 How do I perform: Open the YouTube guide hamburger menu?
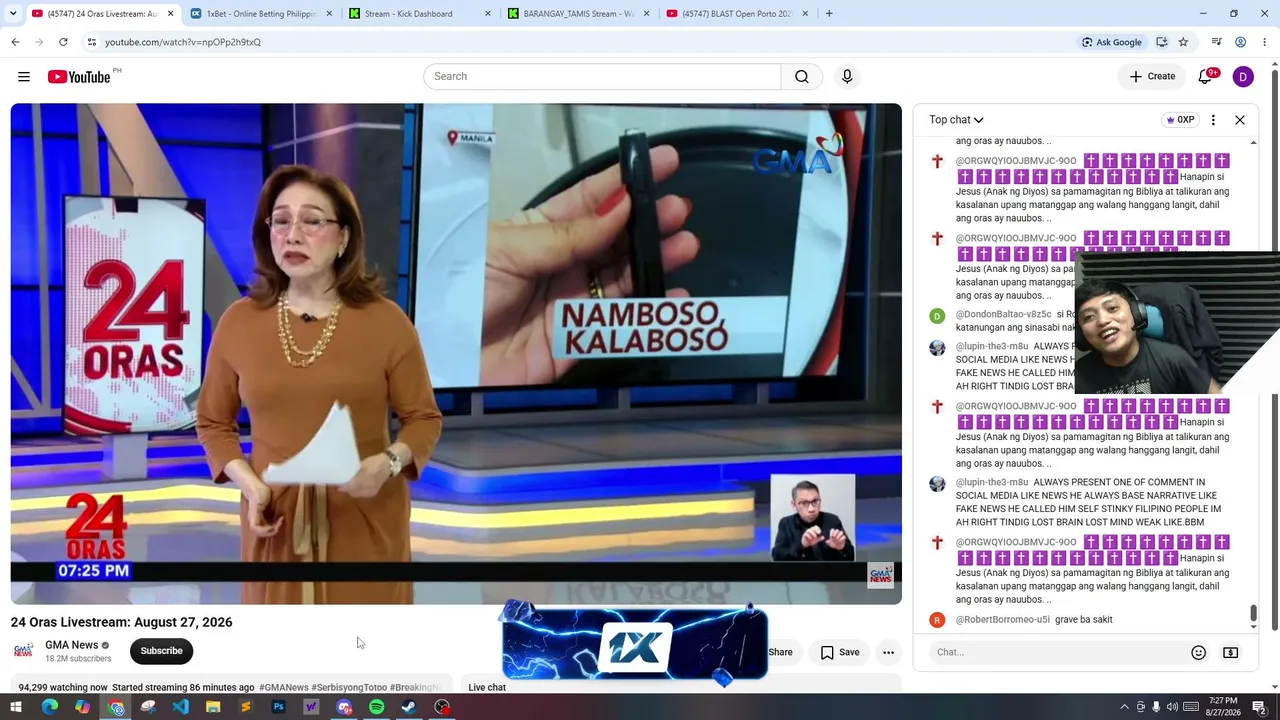tap(24, 77)
